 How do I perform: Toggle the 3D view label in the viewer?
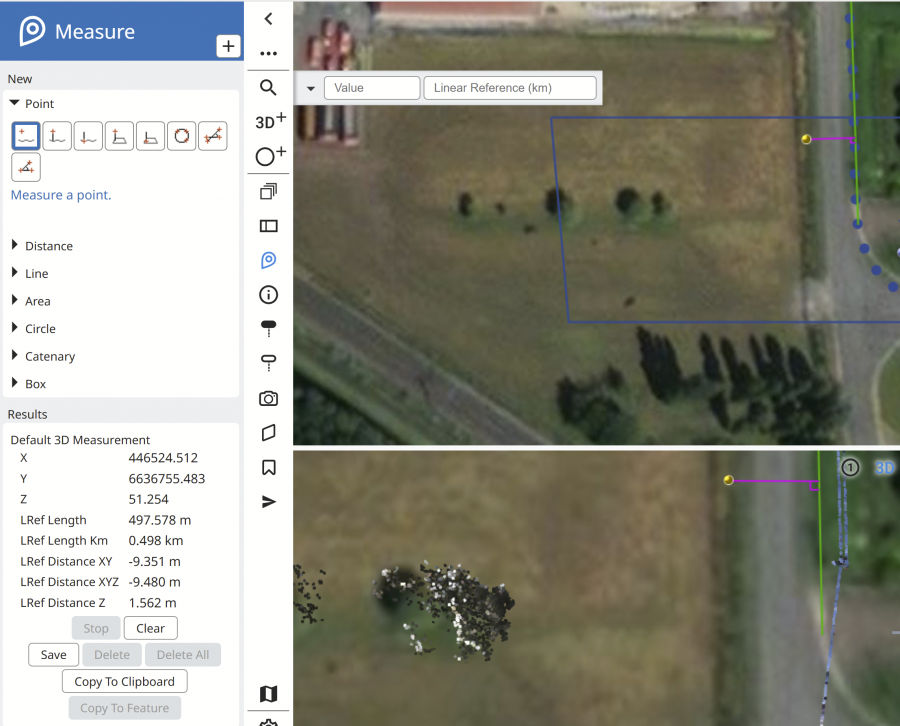884,468
